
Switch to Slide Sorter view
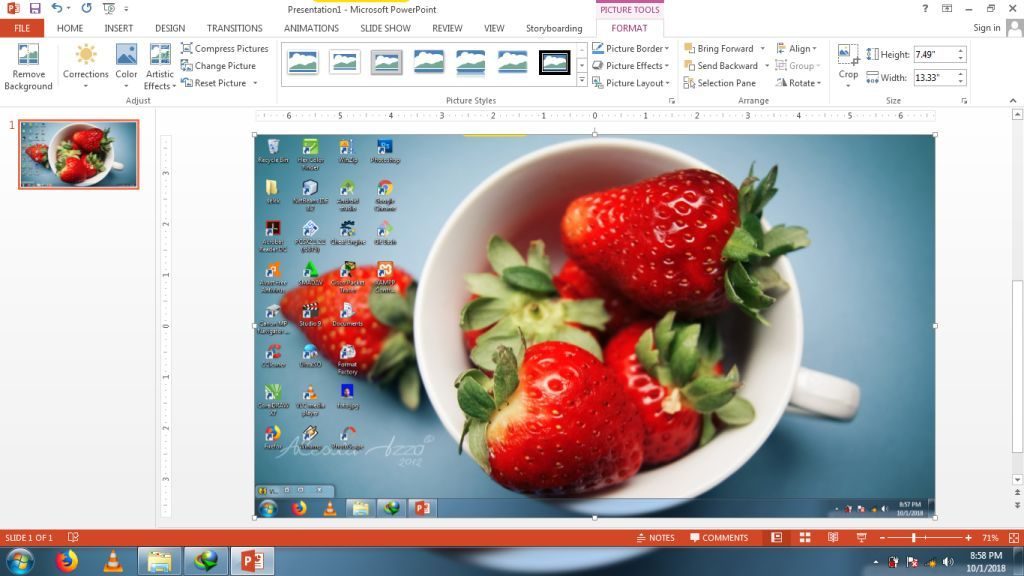[x=805, y=537]
